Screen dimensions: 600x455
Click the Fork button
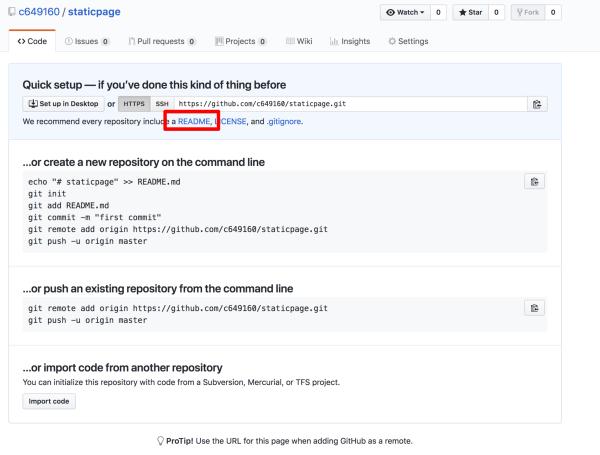528,13
